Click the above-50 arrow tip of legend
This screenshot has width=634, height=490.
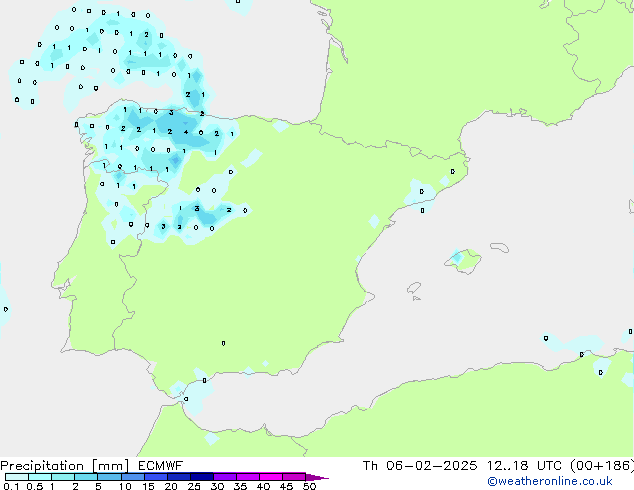[x=317, y=477]
